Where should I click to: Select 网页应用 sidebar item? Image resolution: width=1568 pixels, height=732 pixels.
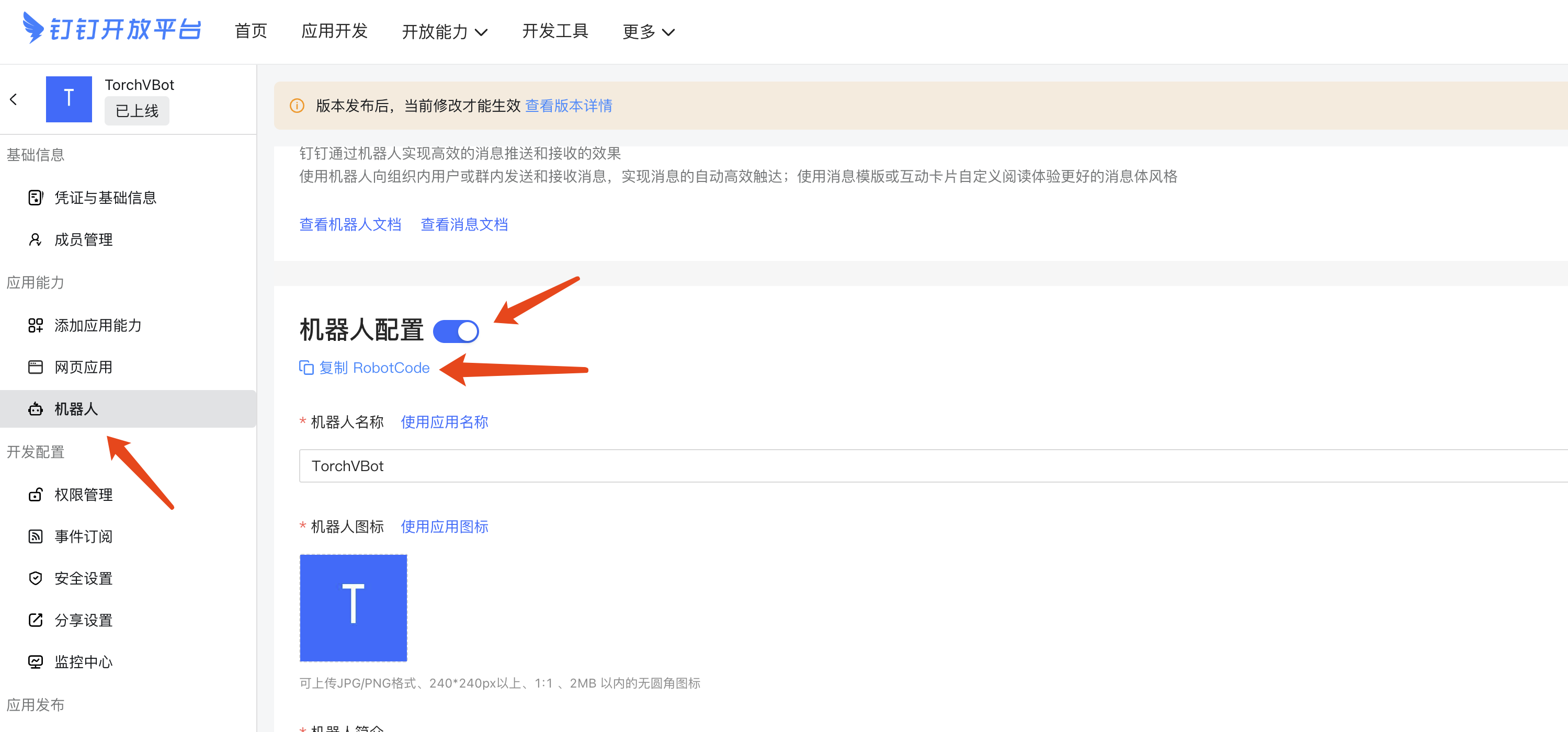coord(128,367)
